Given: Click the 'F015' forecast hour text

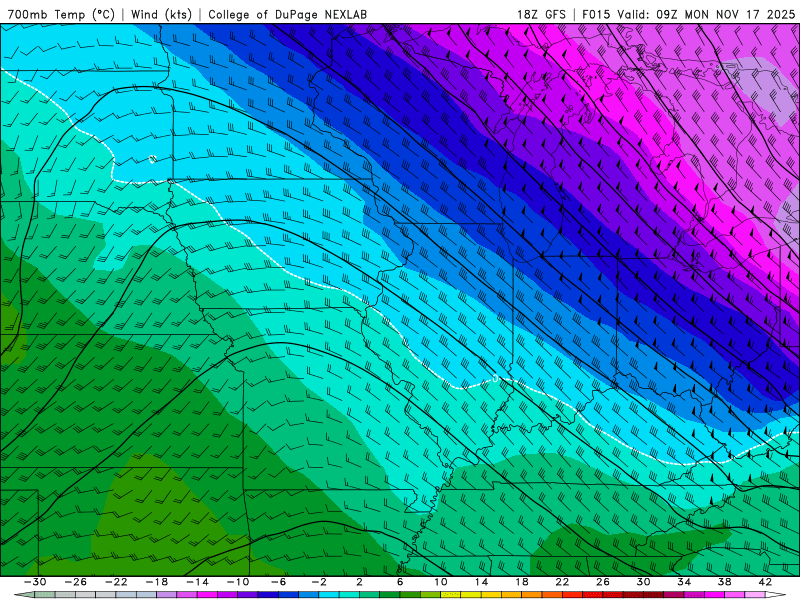Looking at the screenshot, I should [x=596, y=14].
